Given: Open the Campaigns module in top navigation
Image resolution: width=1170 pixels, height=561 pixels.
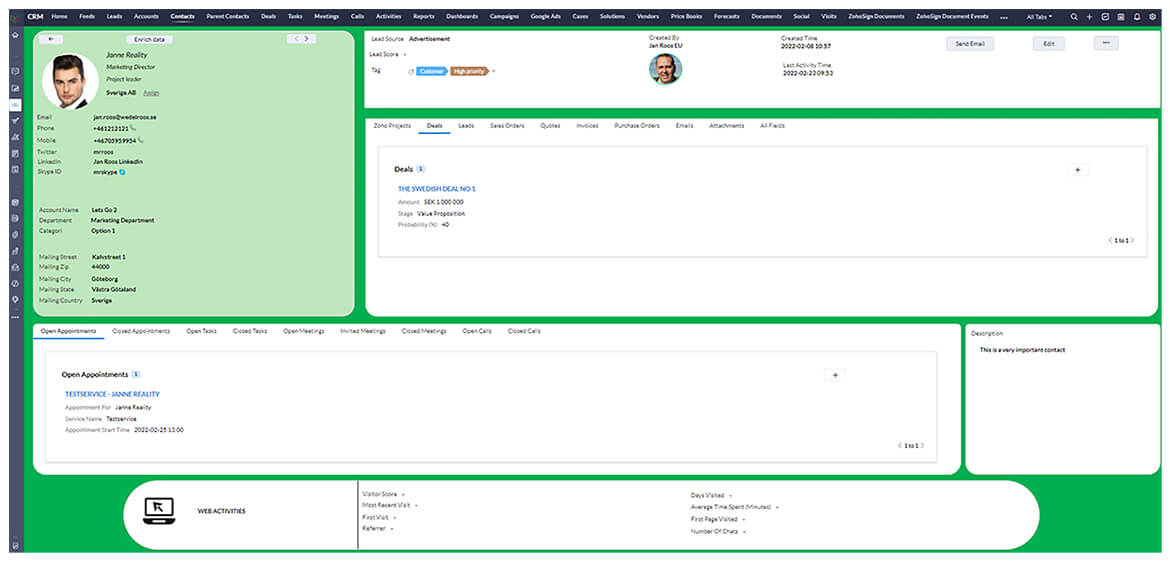Looking at the screenshot, I should (x=504, y=16).
